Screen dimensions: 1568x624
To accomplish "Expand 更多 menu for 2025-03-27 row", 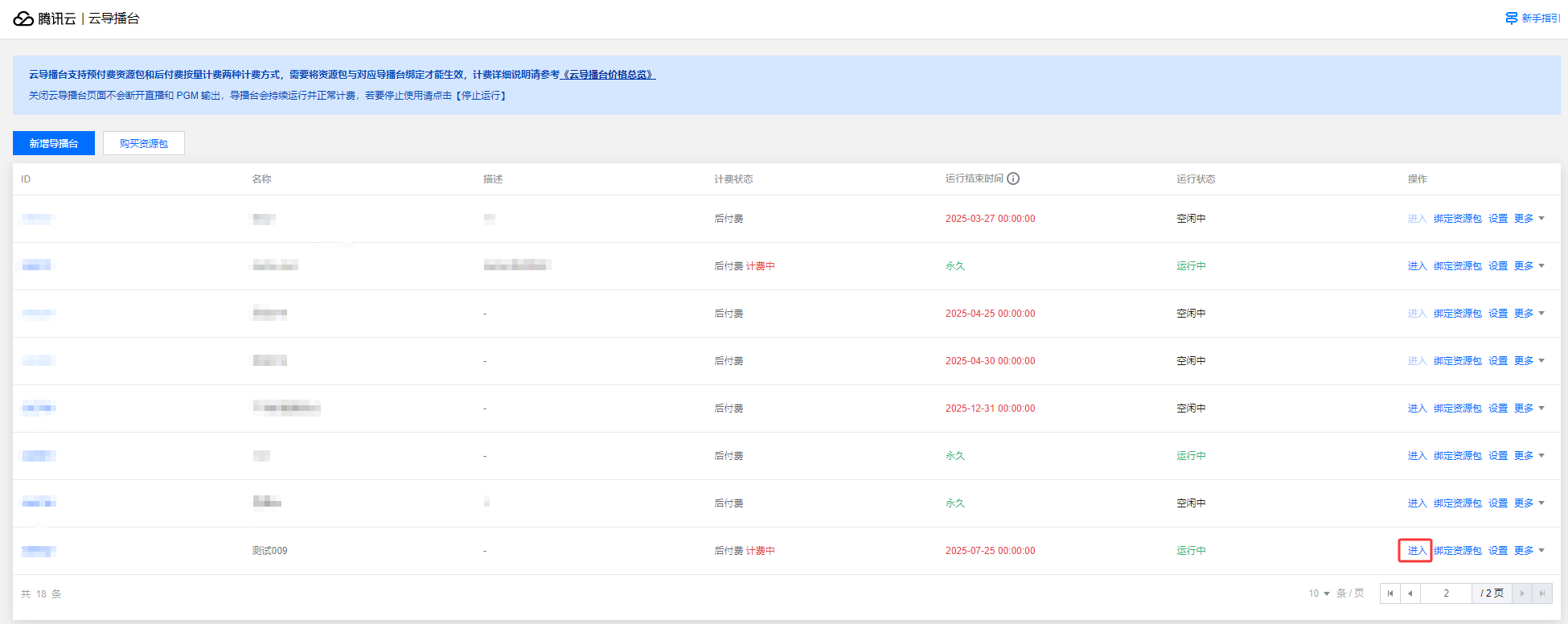I will coord(1529,219).
